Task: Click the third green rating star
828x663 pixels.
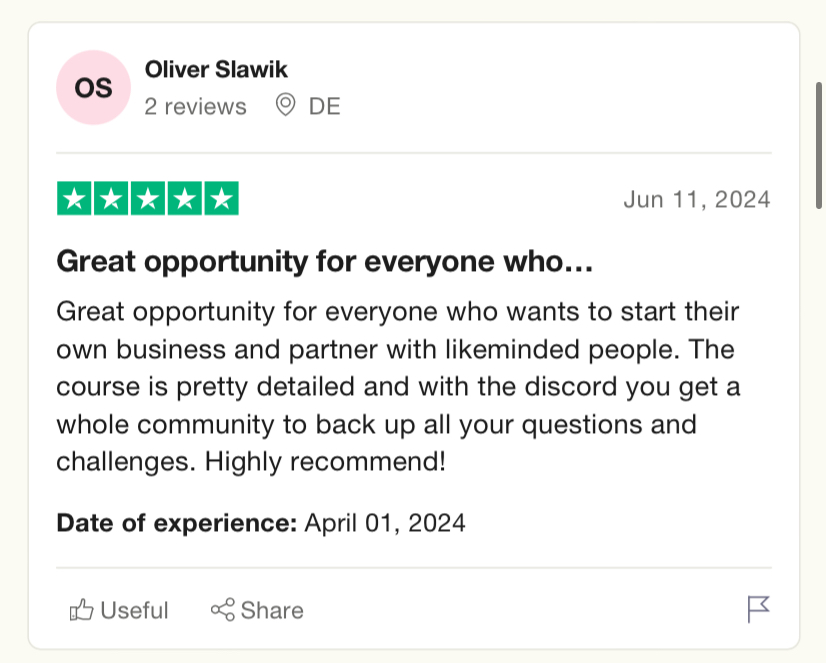Action: tap(148, 198)
